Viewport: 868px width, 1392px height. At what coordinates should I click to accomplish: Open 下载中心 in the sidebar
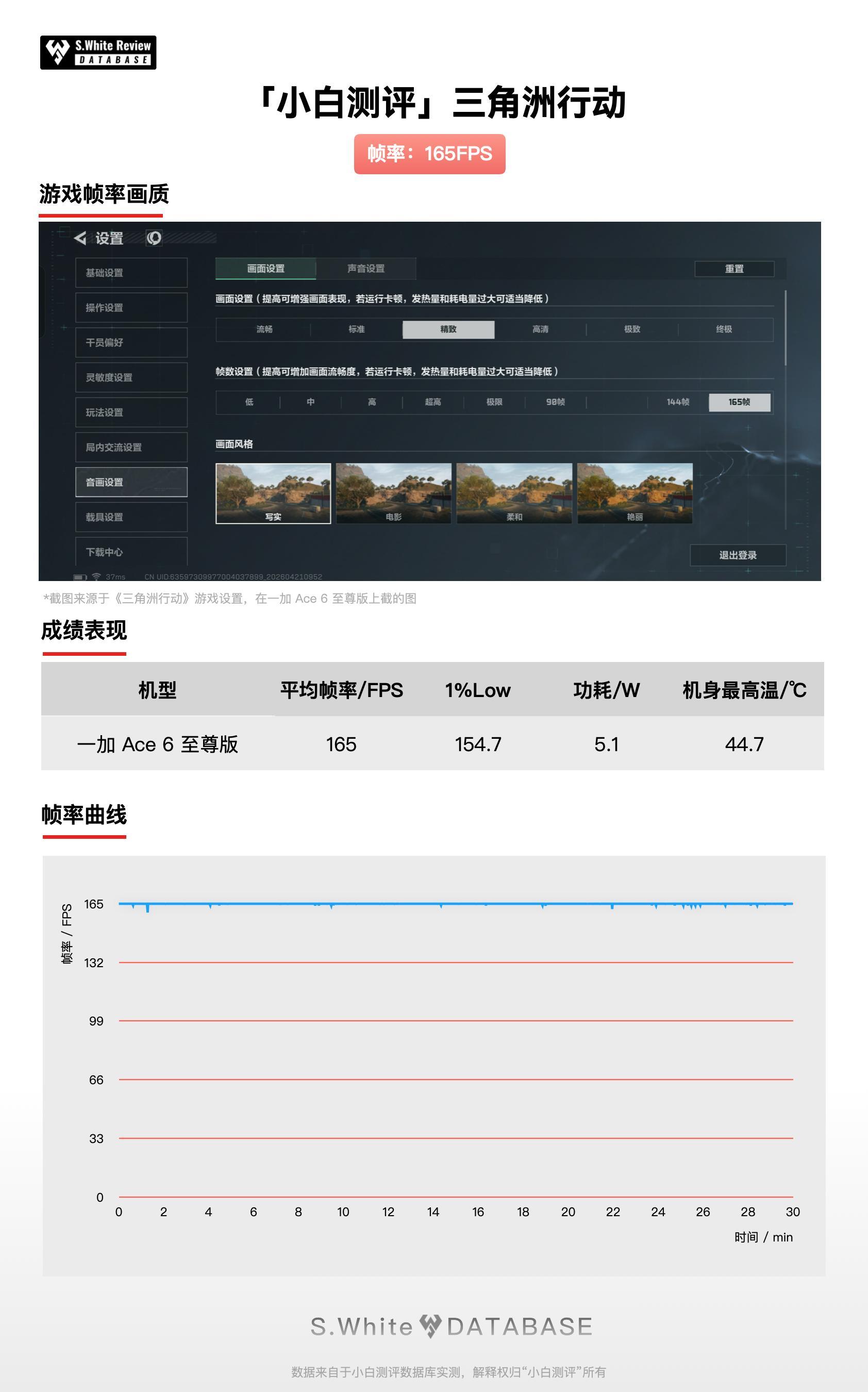click(131, 552)
